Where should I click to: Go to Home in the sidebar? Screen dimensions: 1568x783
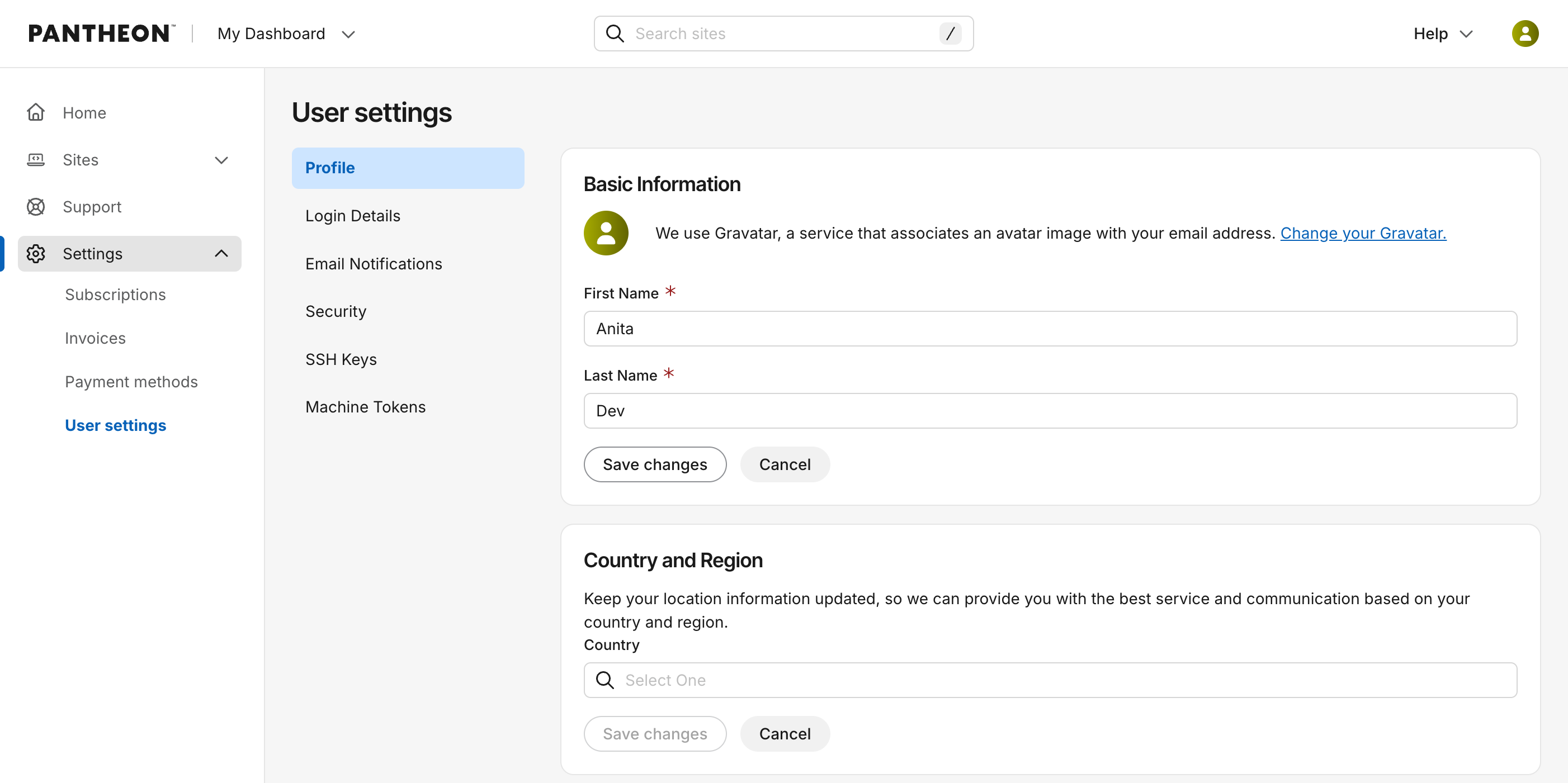[130, 112]
